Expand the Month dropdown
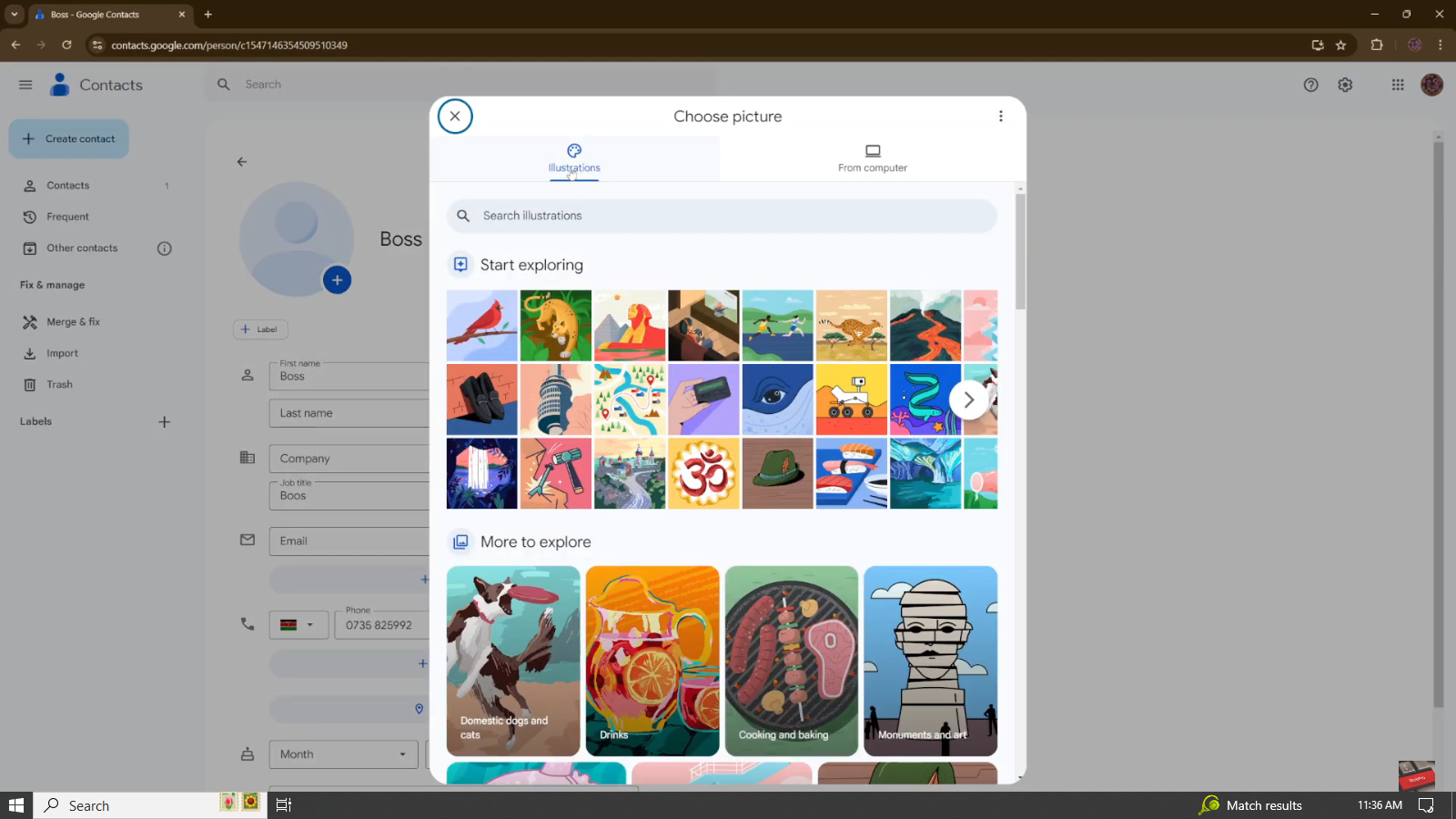This screenshot has height=819, width=1456. tap(343, 754)
